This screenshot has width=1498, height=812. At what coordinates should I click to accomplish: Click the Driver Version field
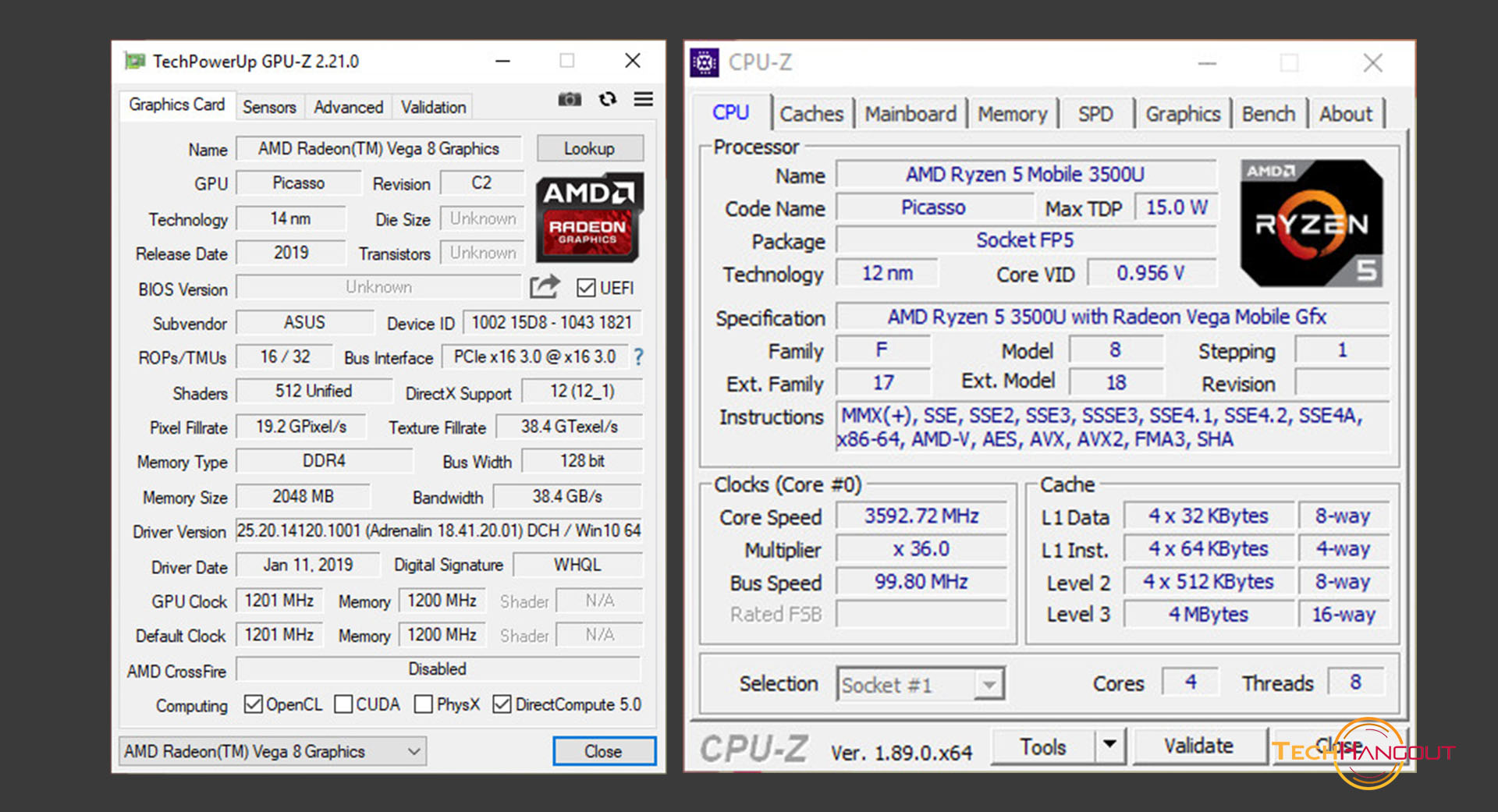(x=439, y=530)
